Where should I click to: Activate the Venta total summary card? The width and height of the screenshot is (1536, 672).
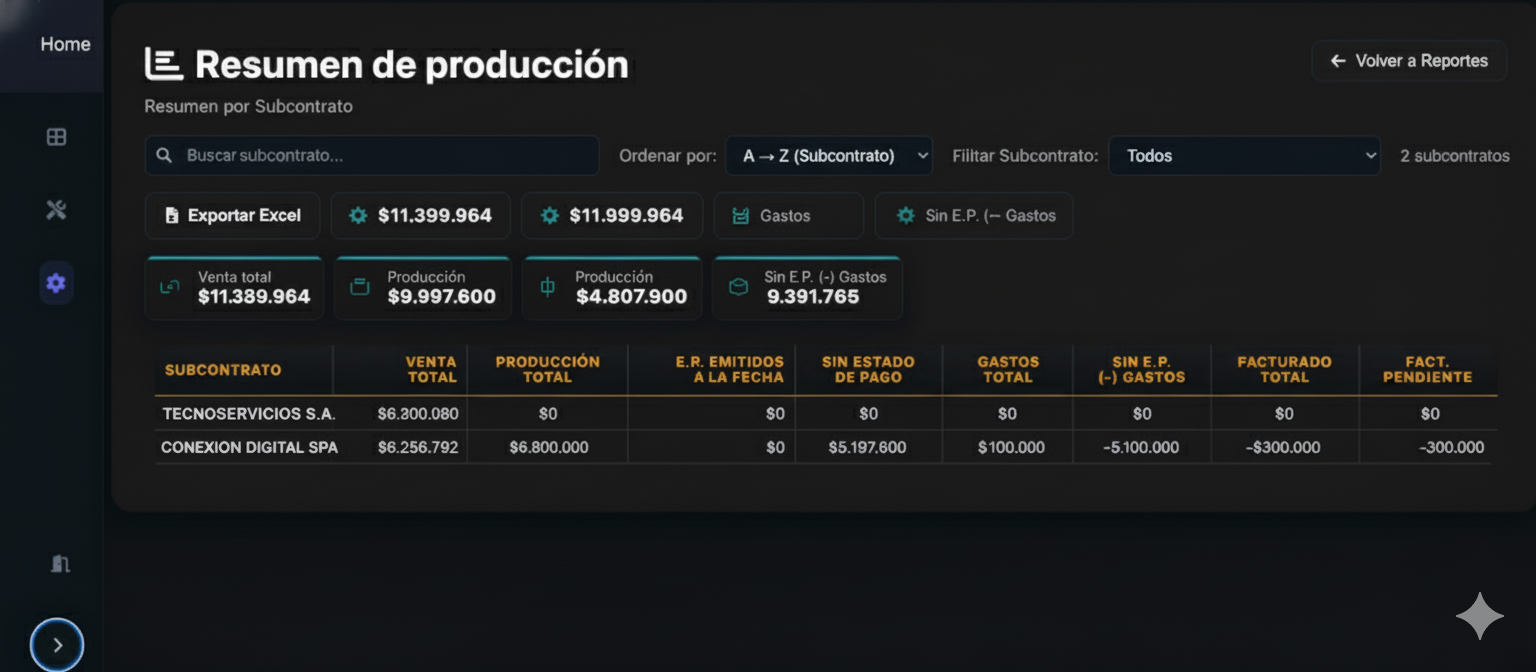click(x=234, y=287)
